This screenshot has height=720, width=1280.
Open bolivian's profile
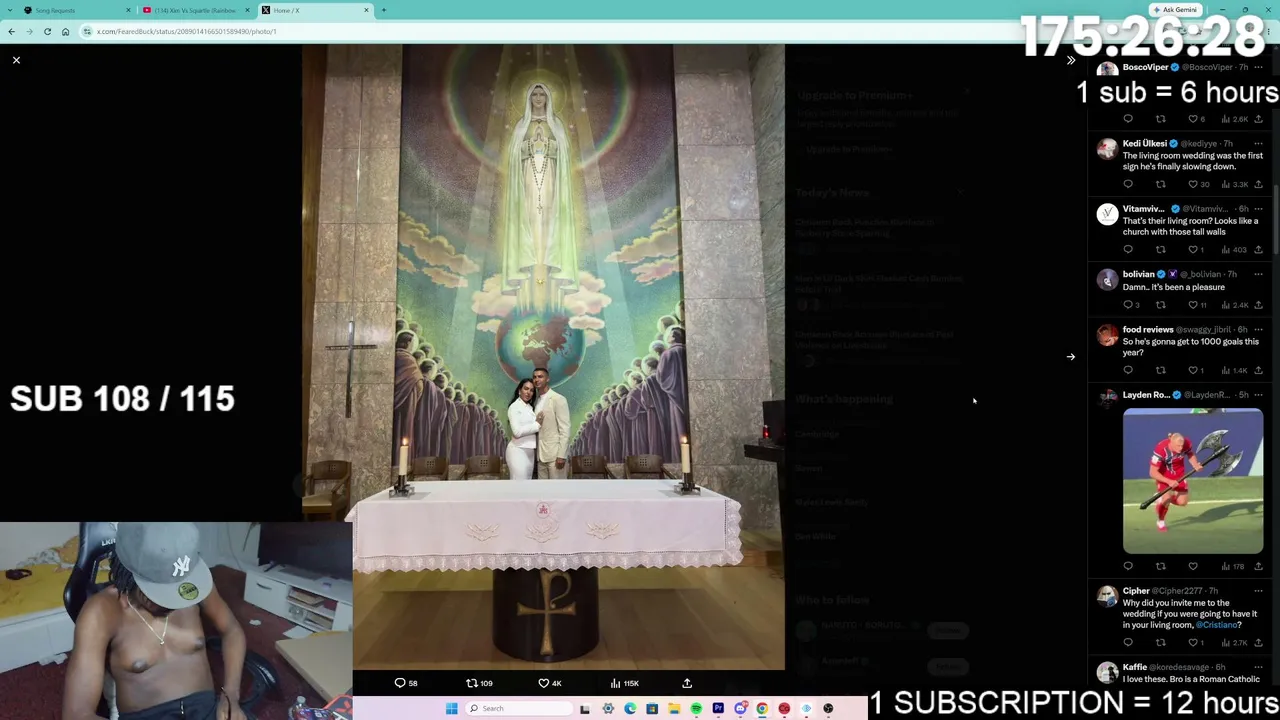tap(1139, 274)
